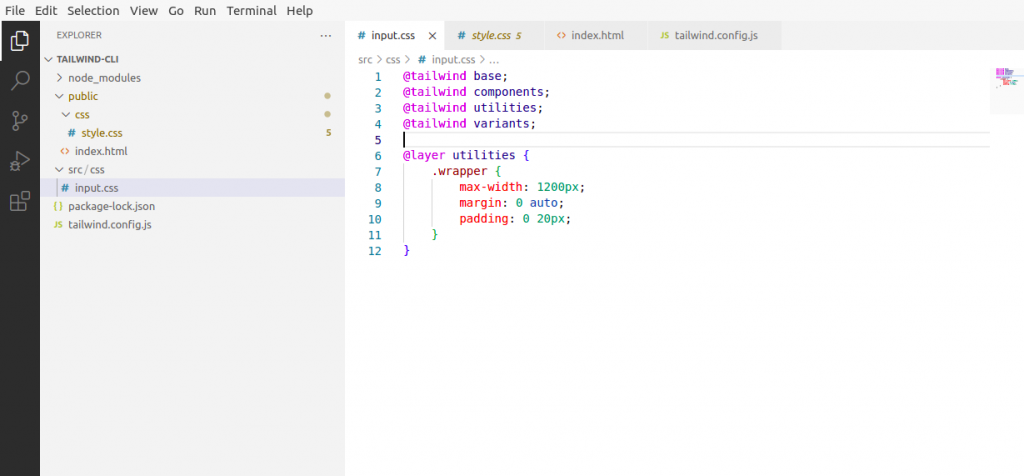Image resolution: width=1024 pixels, height=476 pixels.
Task: Collapse the public folder
Action: tap(83, 96)
